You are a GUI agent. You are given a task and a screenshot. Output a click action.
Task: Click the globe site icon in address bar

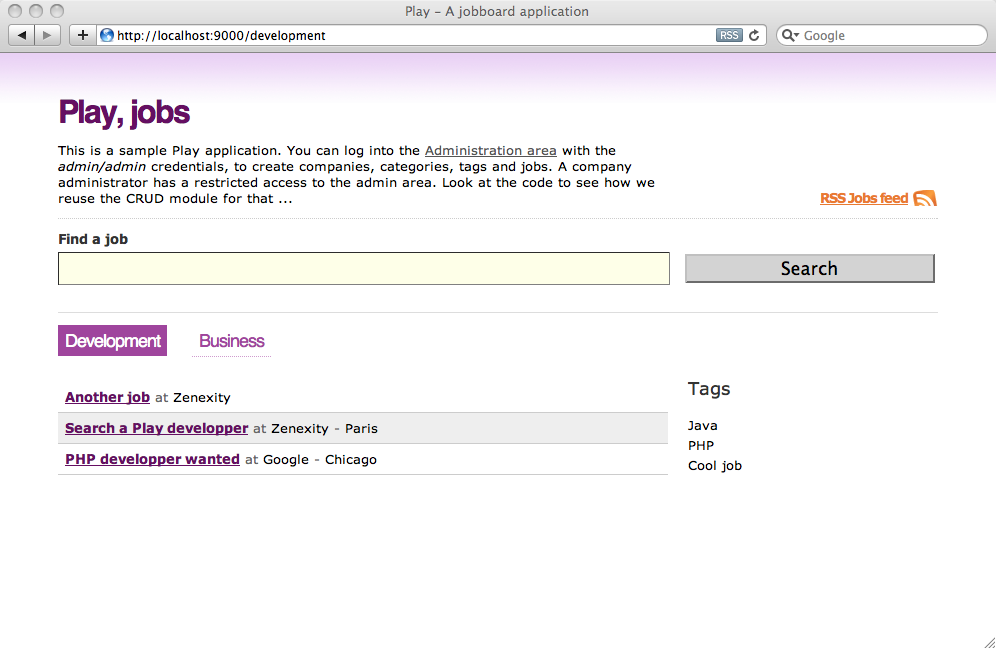tap(107, 35)
